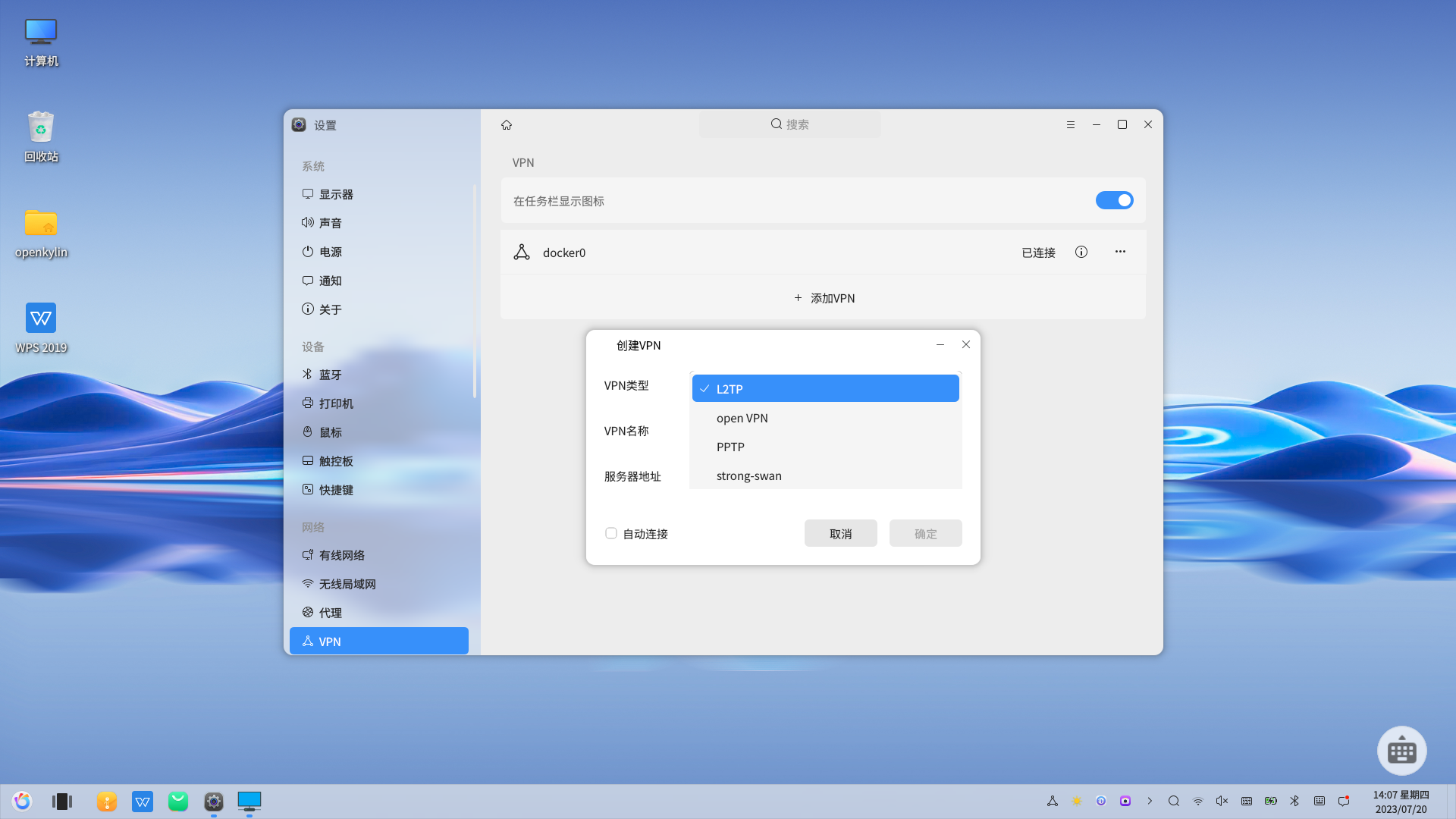This screenshot has width=1456, height=819.
Task: Select open VPN option
Action: 825,418
